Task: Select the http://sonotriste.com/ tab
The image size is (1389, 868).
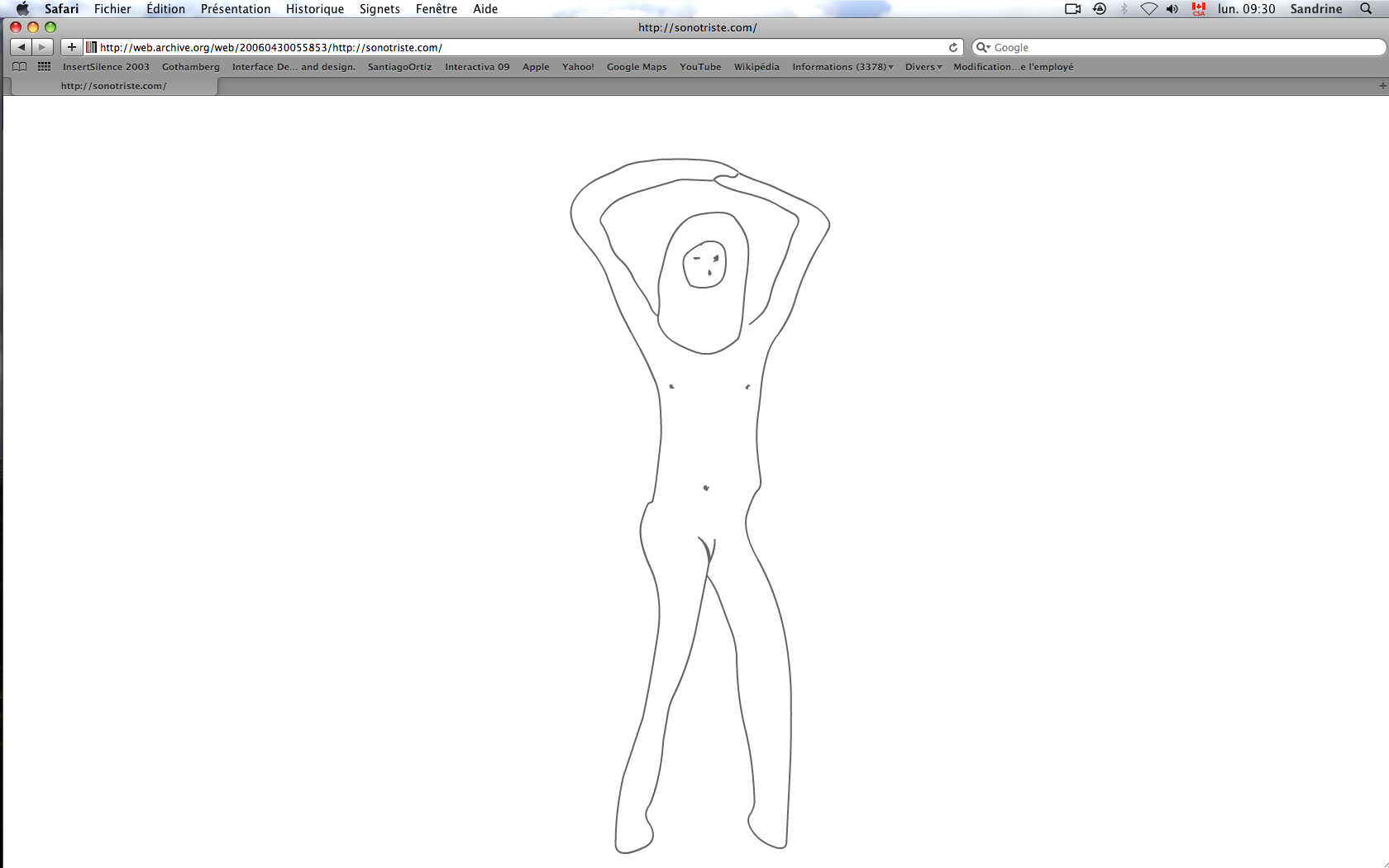Action: click(x=113, y=86)
